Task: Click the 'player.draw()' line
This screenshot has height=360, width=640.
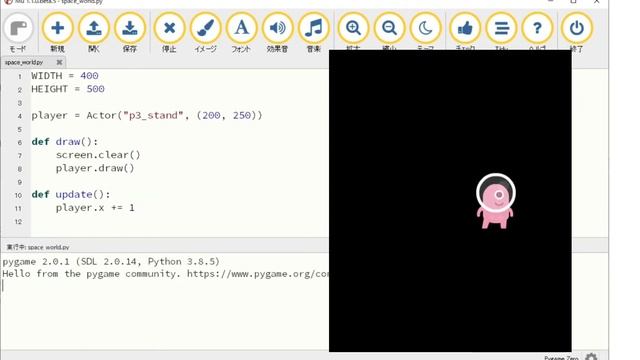Action: point(95,168)
